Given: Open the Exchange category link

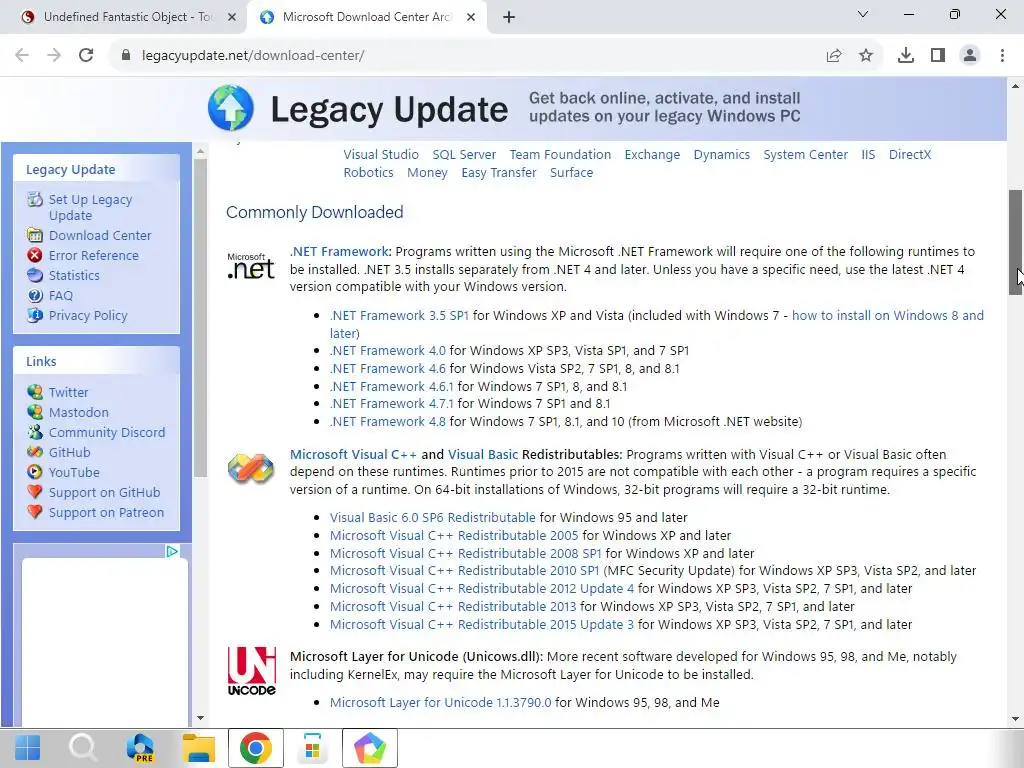Looking at the screenshot, I should [x=652, y=155].
